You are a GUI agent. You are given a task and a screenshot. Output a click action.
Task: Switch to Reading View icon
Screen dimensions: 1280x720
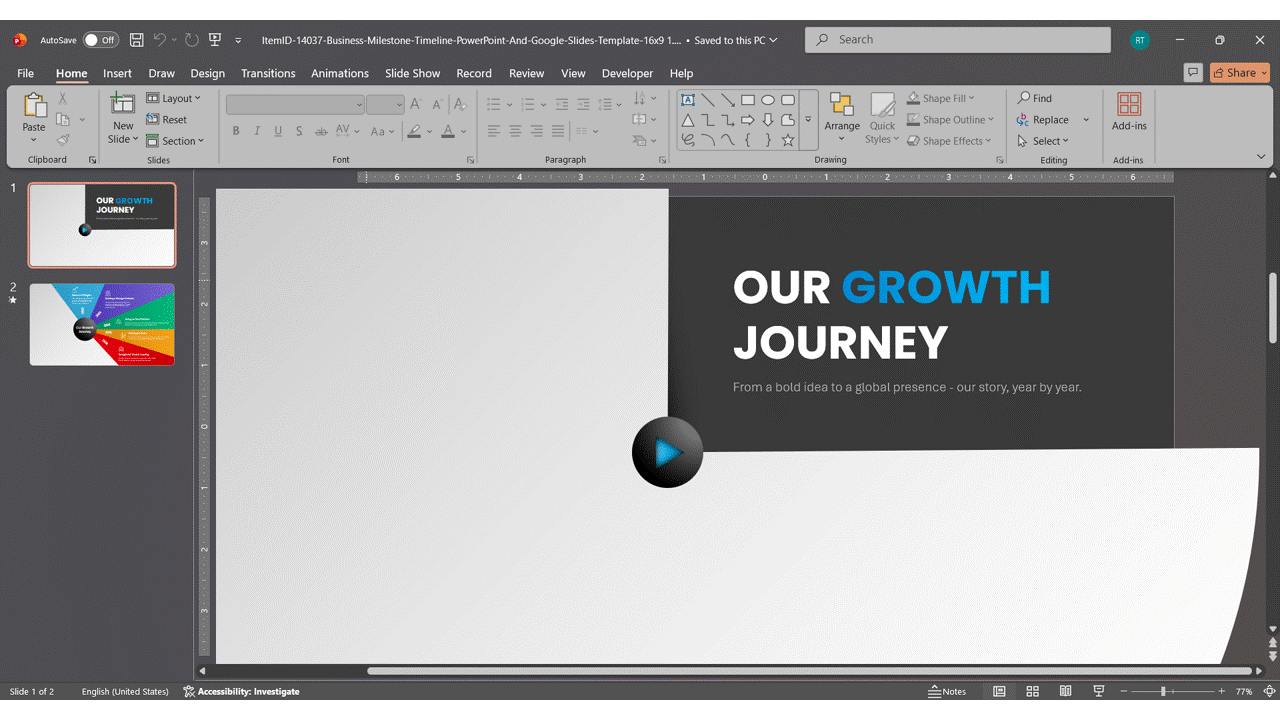click(x=1066, y=691)
